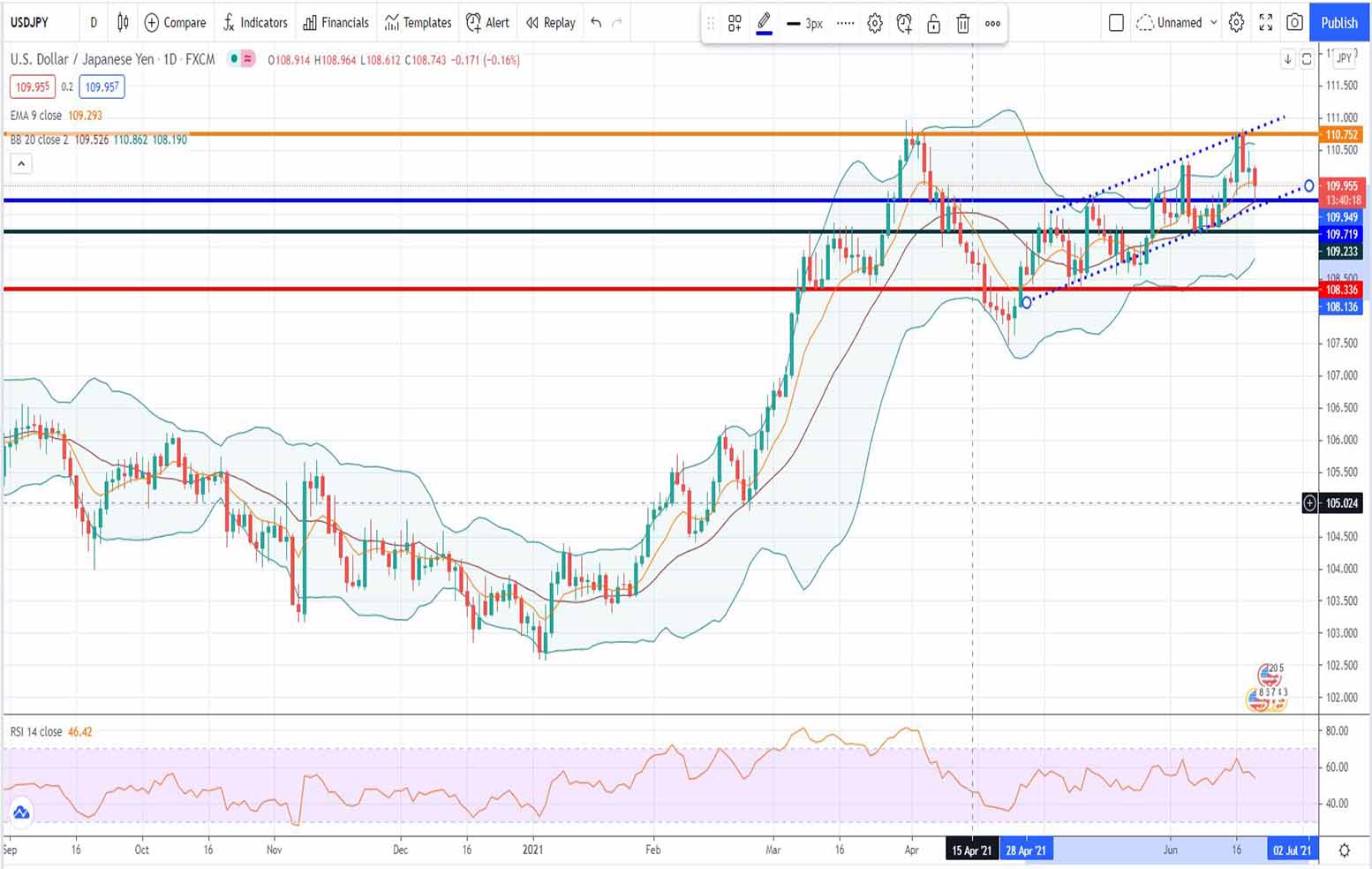Click the Alert clock icon
This screenshot has height=869, width=1372.
coord(487,23)
